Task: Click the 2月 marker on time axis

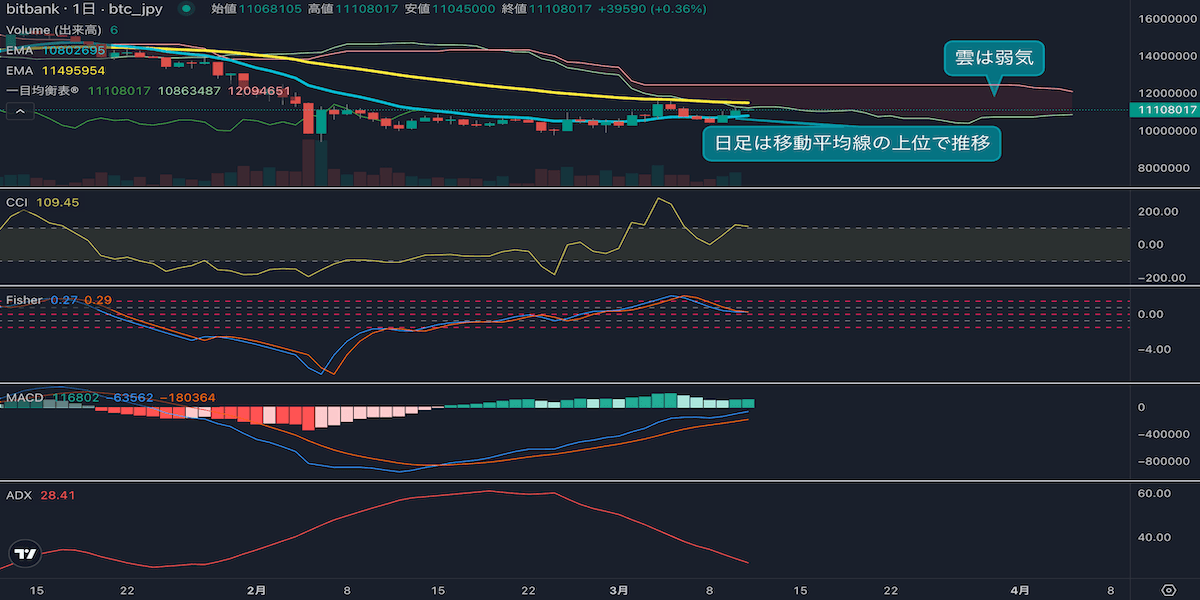Action: (x=256, y=589)
